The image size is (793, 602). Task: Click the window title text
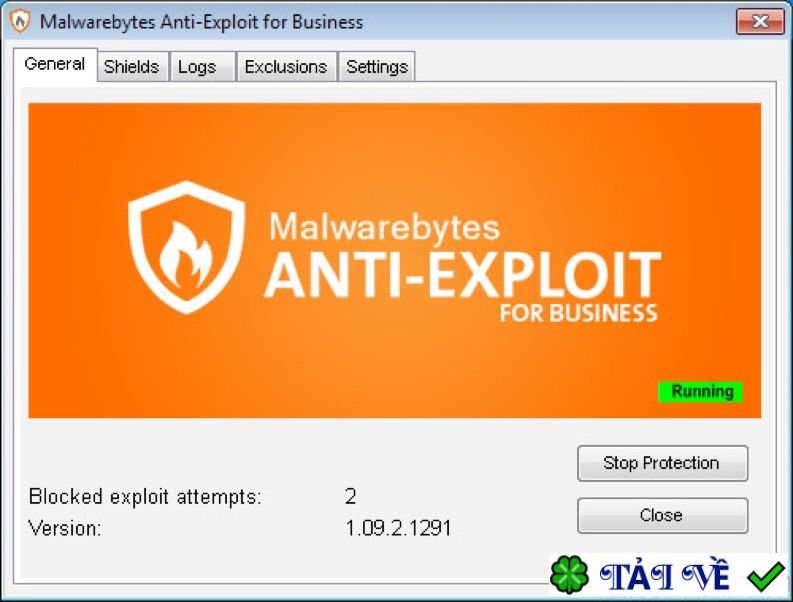(201, 22)
